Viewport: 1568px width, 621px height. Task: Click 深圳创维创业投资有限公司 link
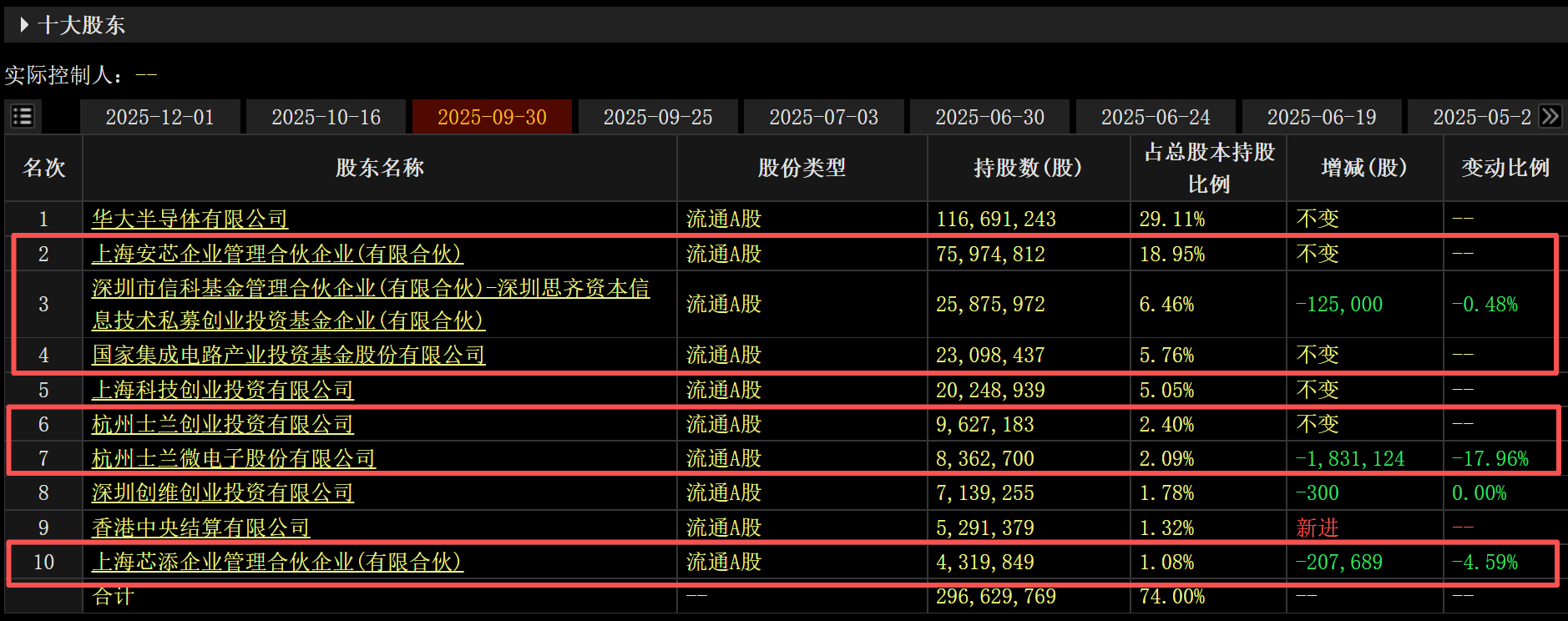pos(222,492)
